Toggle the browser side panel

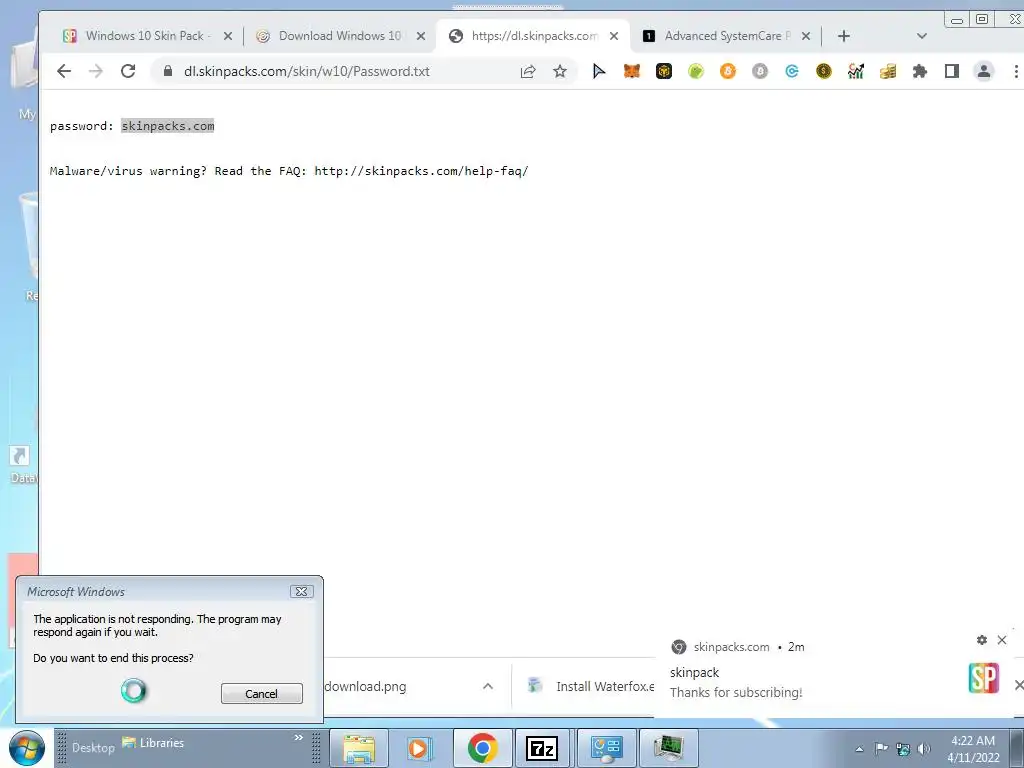(952, 71)
